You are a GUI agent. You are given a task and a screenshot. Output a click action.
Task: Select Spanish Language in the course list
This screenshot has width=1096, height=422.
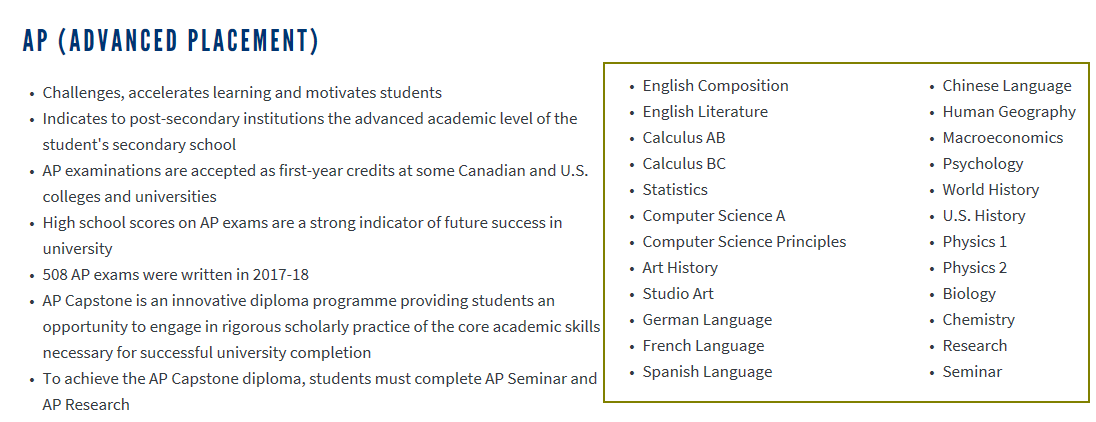click(x=707, y=372)
